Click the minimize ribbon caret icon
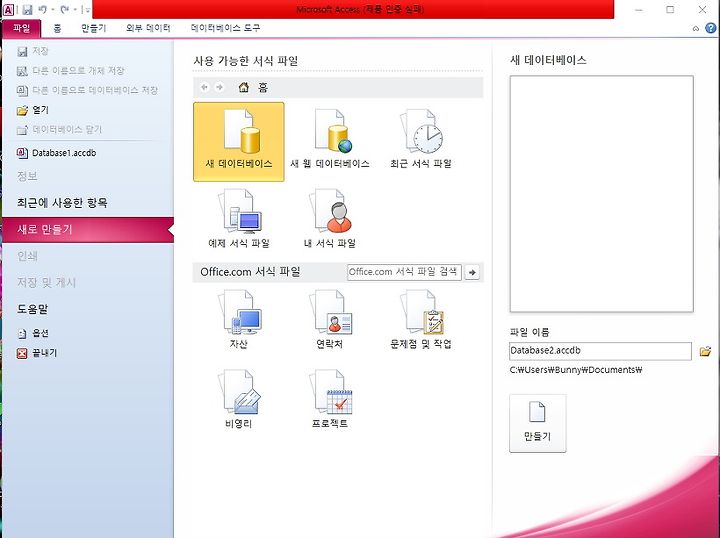This screenshot has width=720, height=538. click(696, 28)
